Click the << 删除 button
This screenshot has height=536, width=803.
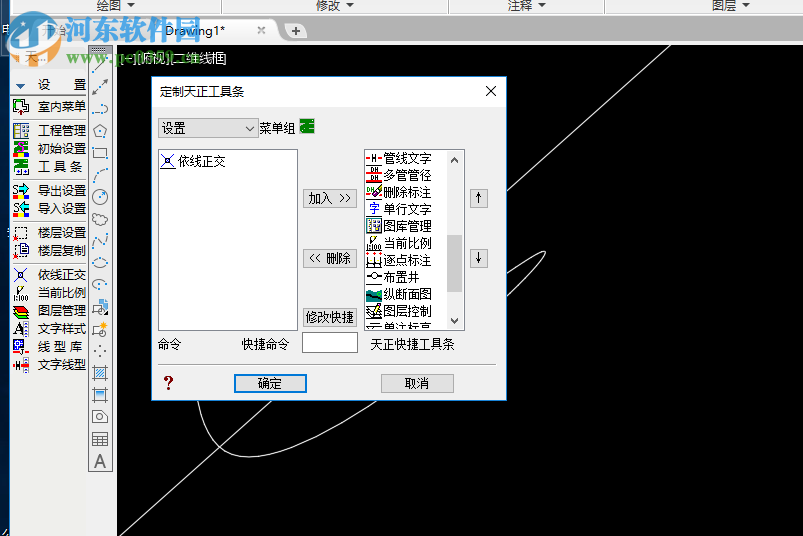pos(329,258)
